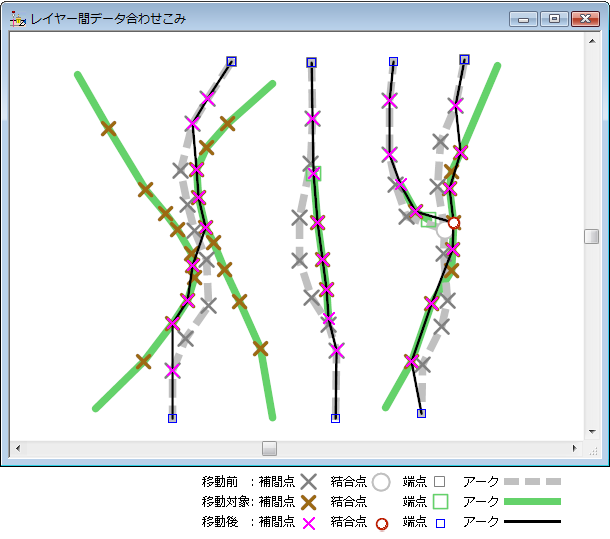Image resolution: width=610 pixels, height=539 pixels.
Task: Click the legend green arc sample
Action: pos(532,502)
